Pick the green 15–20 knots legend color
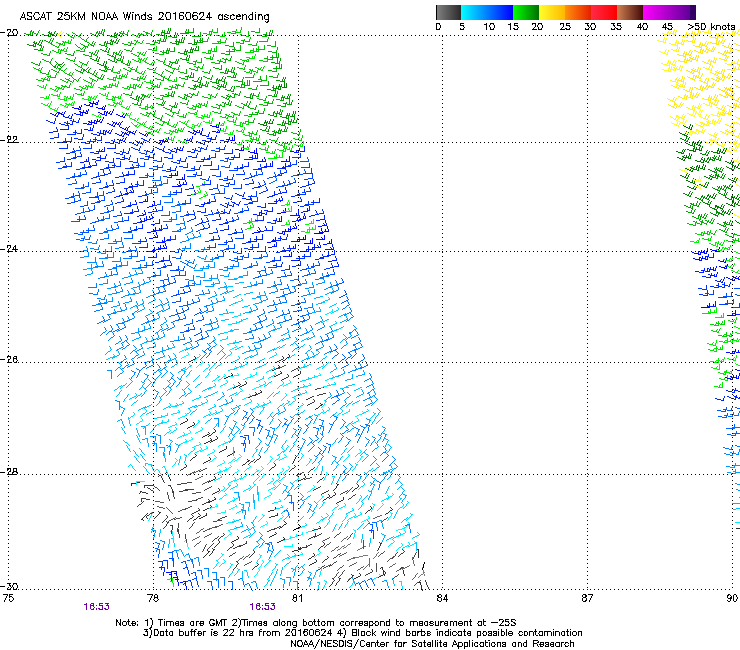740x650 pixels. [526, 12]
